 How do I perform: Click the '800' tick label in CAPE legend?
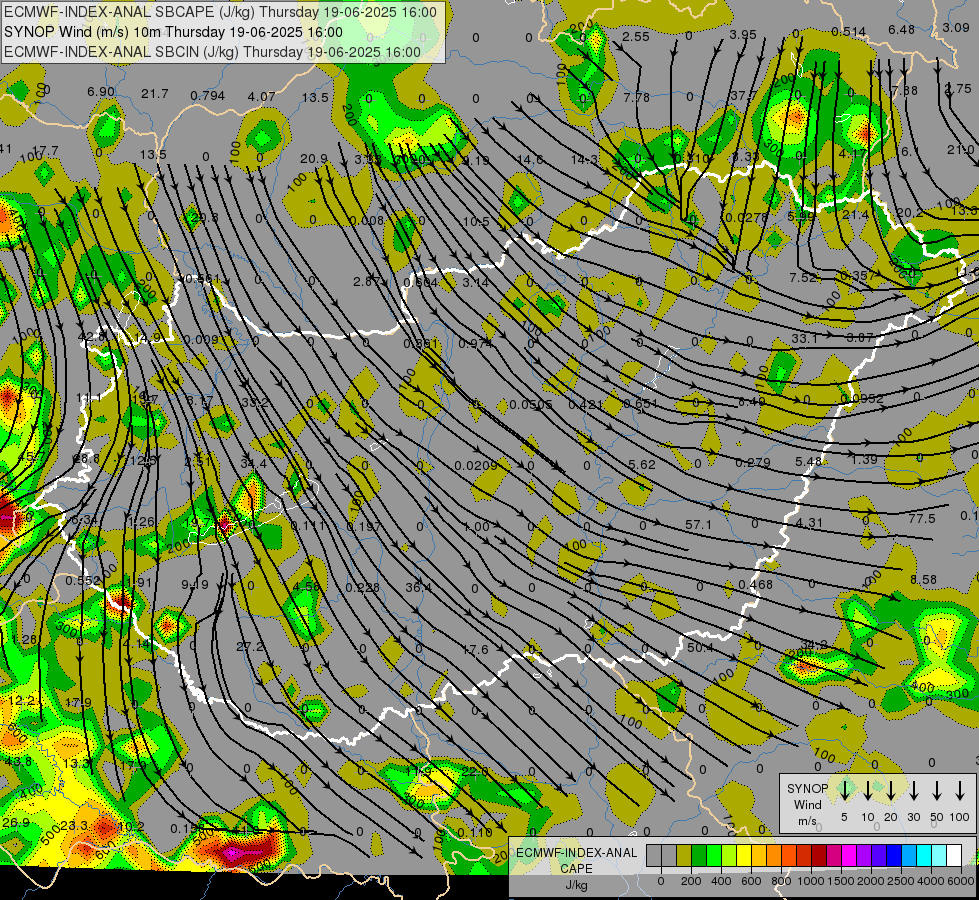[781, 881]
